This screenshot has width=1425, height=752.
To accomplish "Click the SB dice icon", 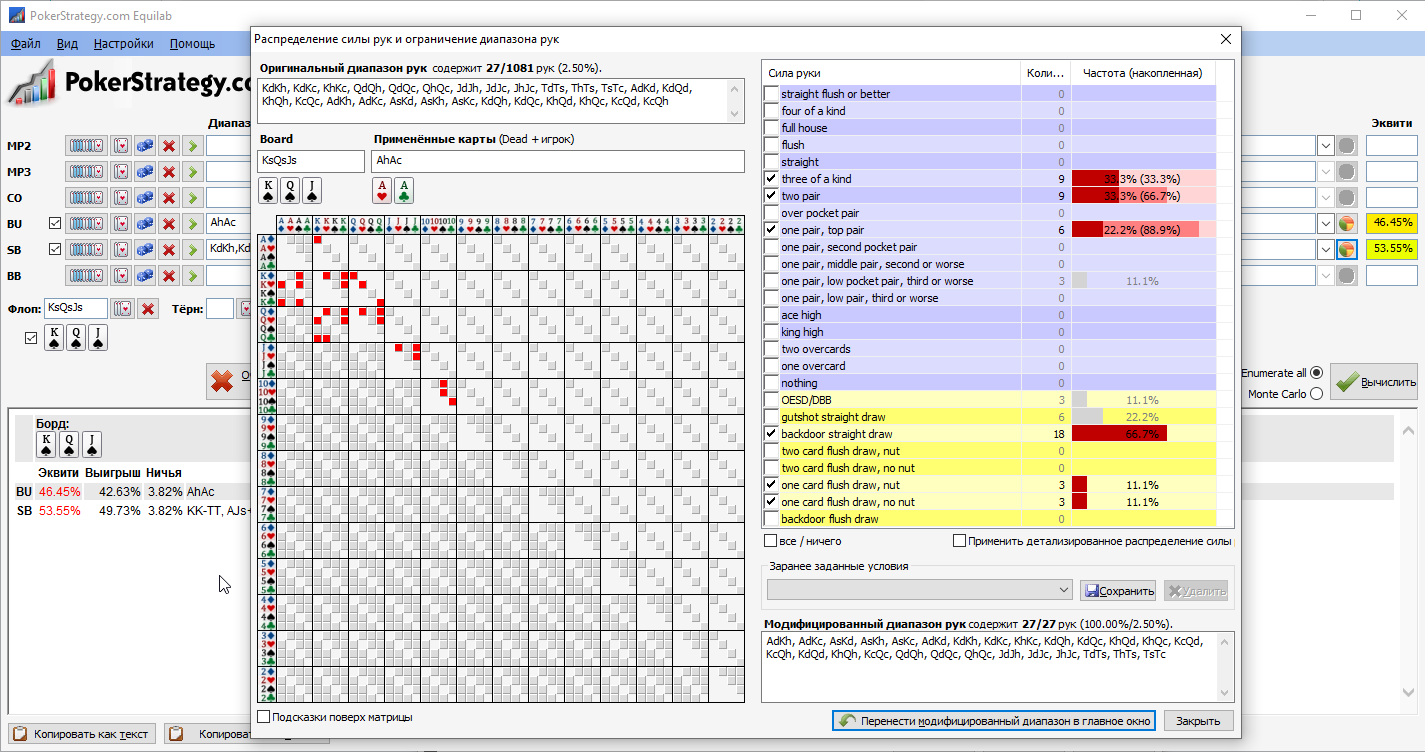I will pos(145,249).
